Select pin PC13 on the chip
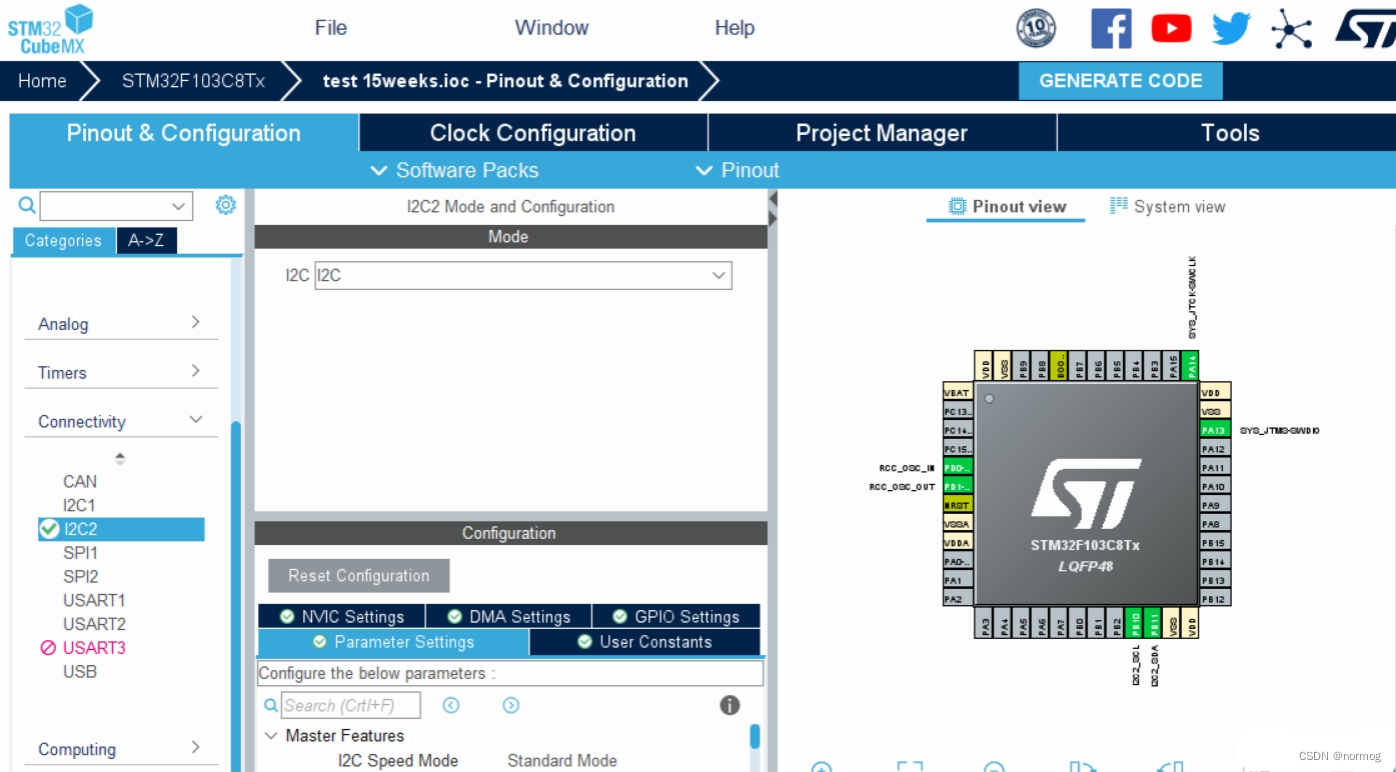This screenshot has width=1396, height=772. click(958, 411)
